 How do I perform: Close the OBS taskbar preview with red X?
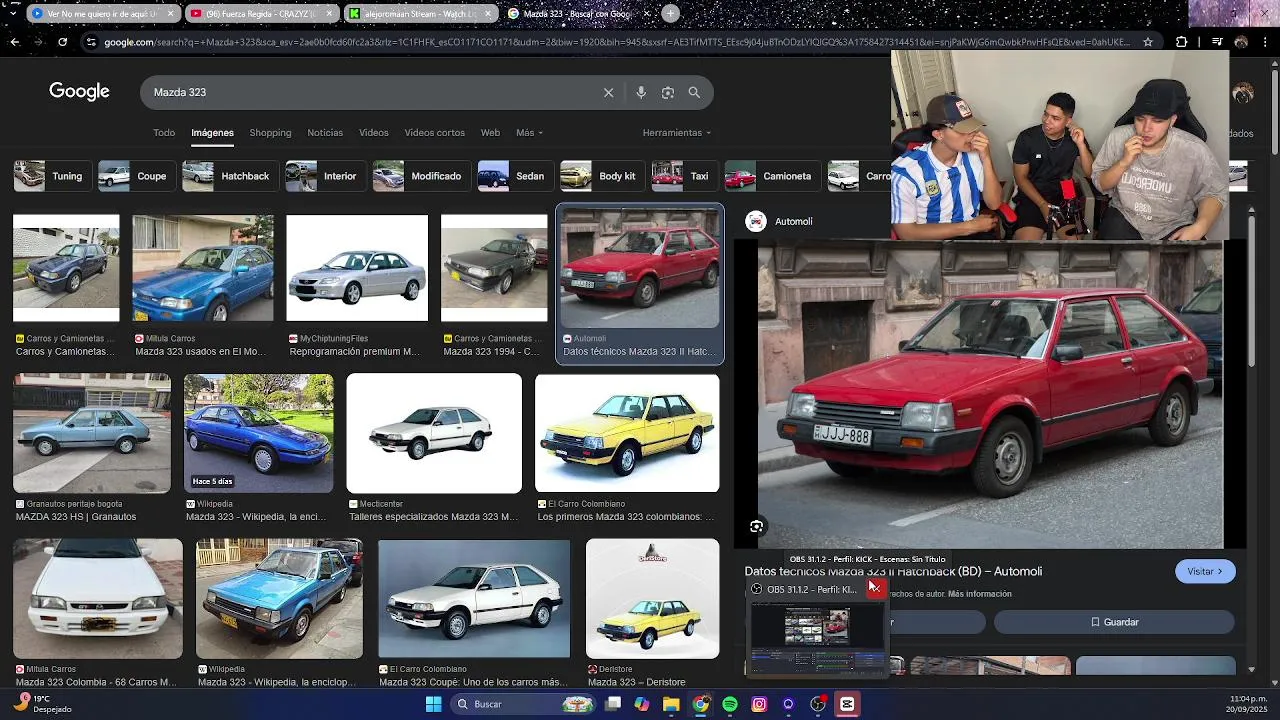[x=875, y=588]
